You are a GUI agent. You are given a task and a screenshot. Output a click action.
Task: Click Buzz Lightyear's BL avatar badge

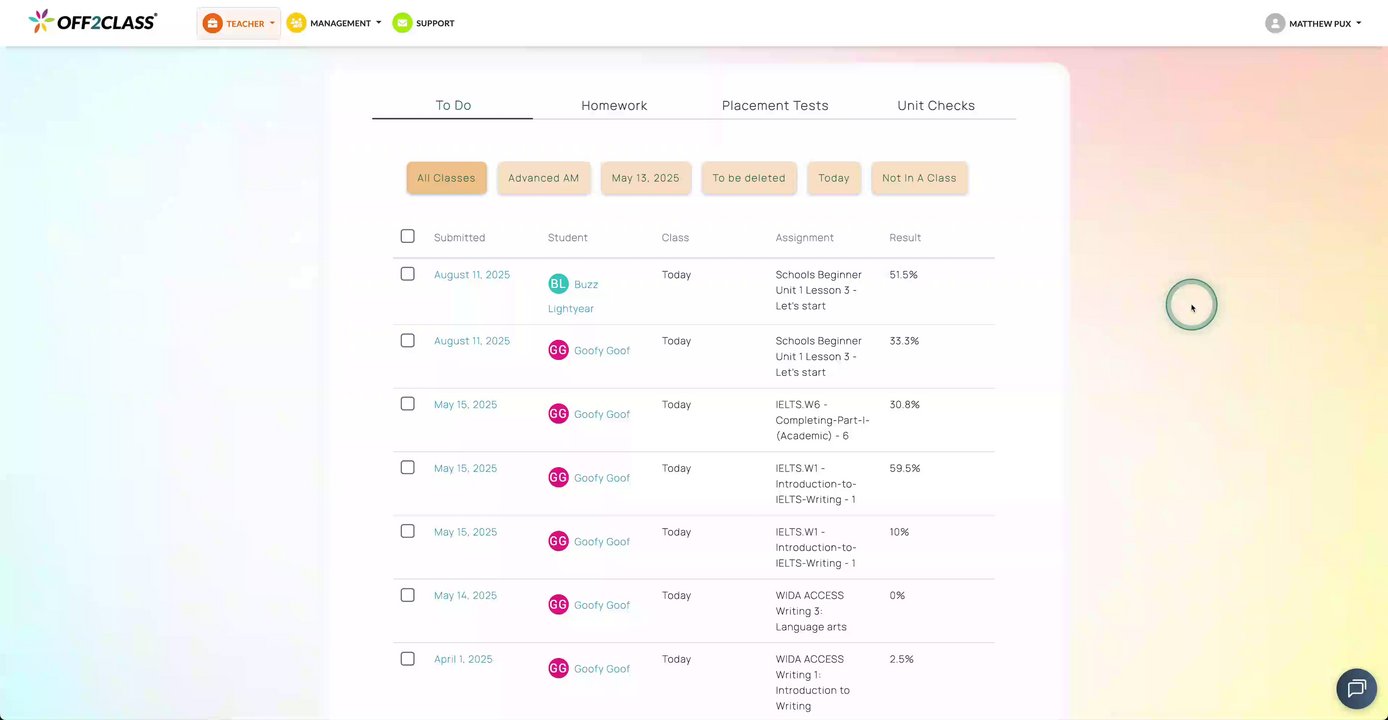coord(558,284)
